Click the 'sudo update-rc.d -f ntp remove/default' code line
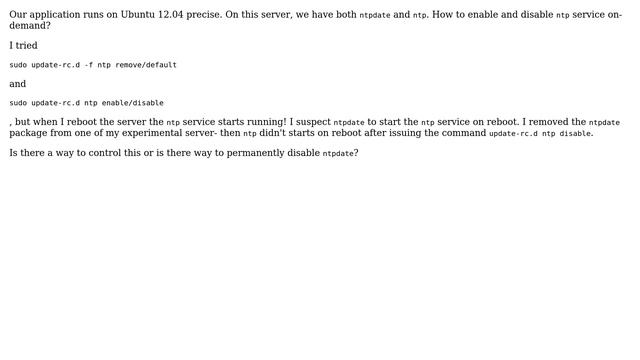The height and width of the screenshot is (360, 640). [93, 65]
